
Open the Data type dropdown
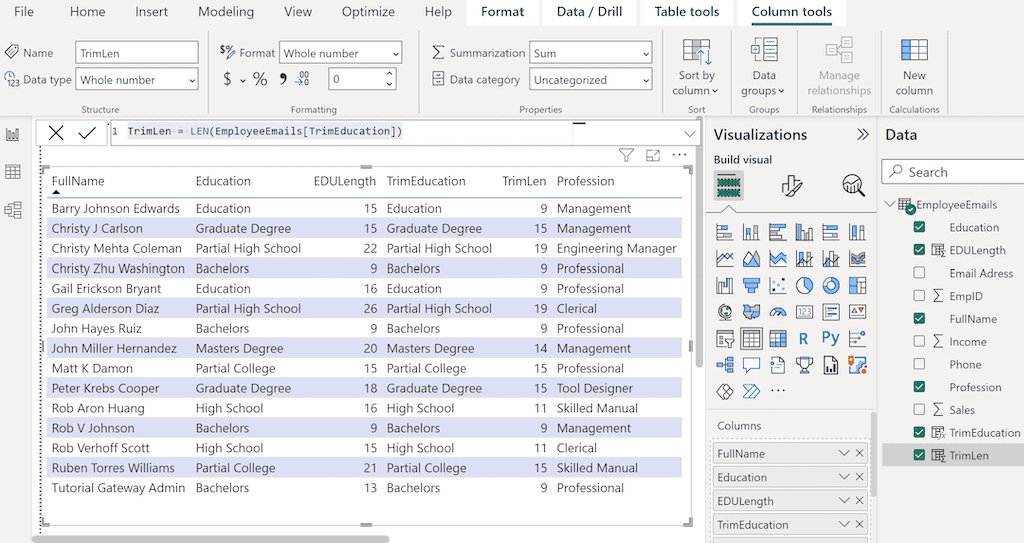[x=136, y=80]
